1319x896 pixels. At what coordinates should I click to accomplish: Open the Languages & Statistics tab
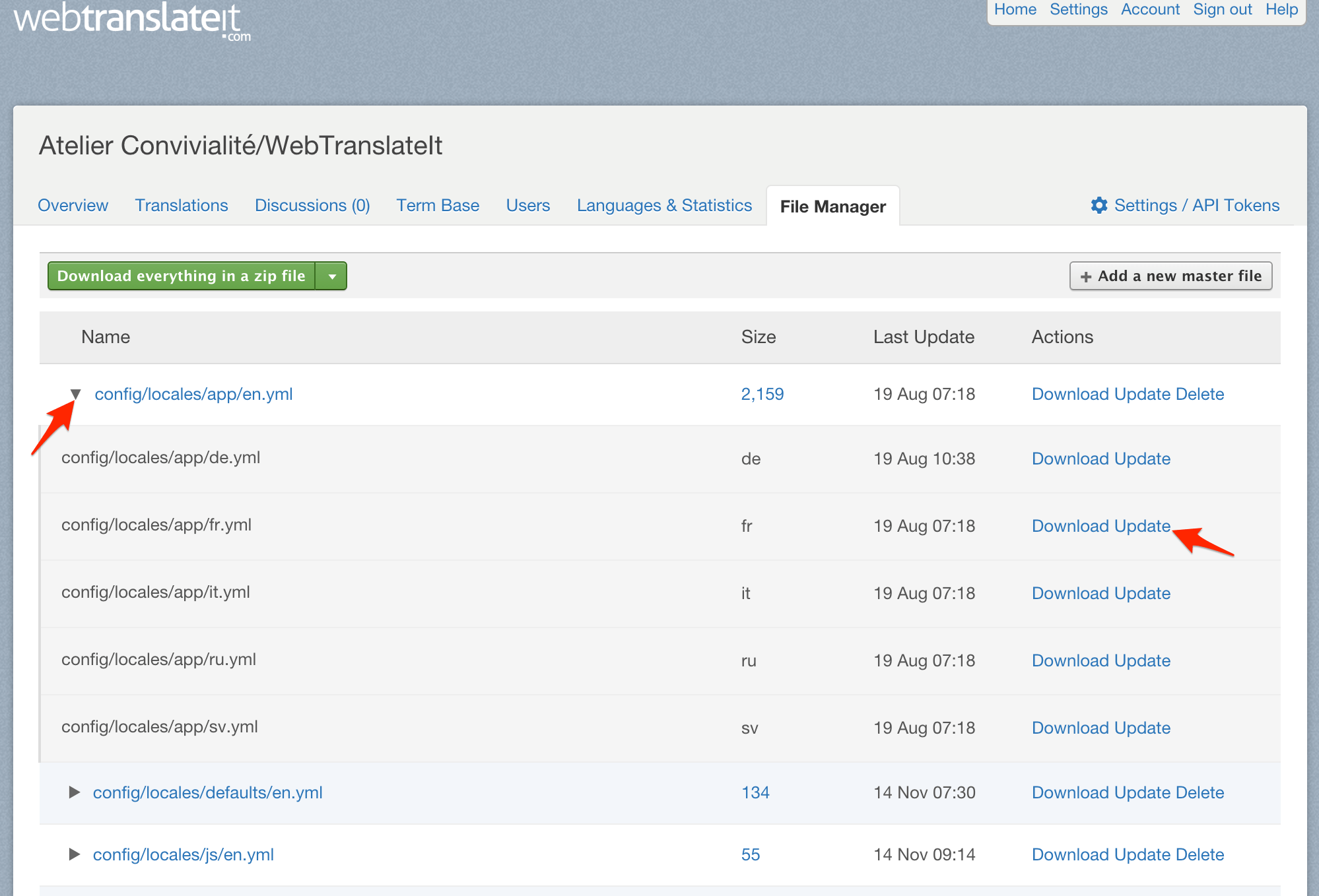point(664,206)
